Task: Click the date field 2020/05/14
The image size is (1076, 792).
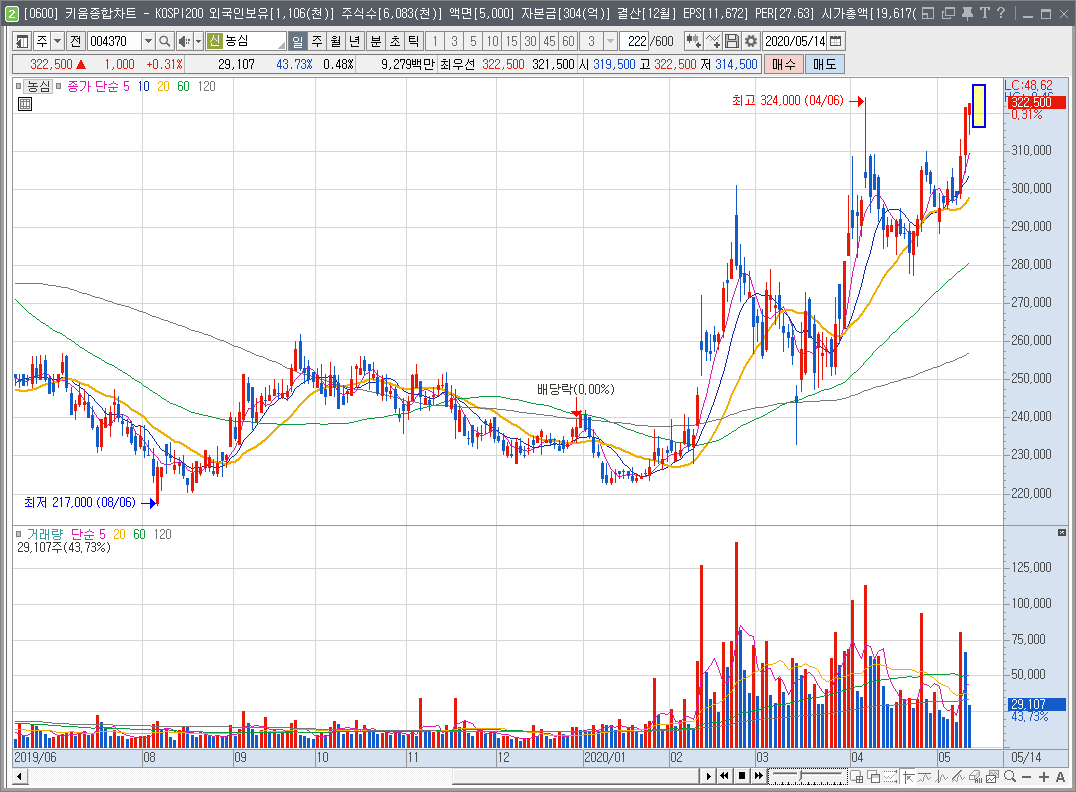Action: 795,41
